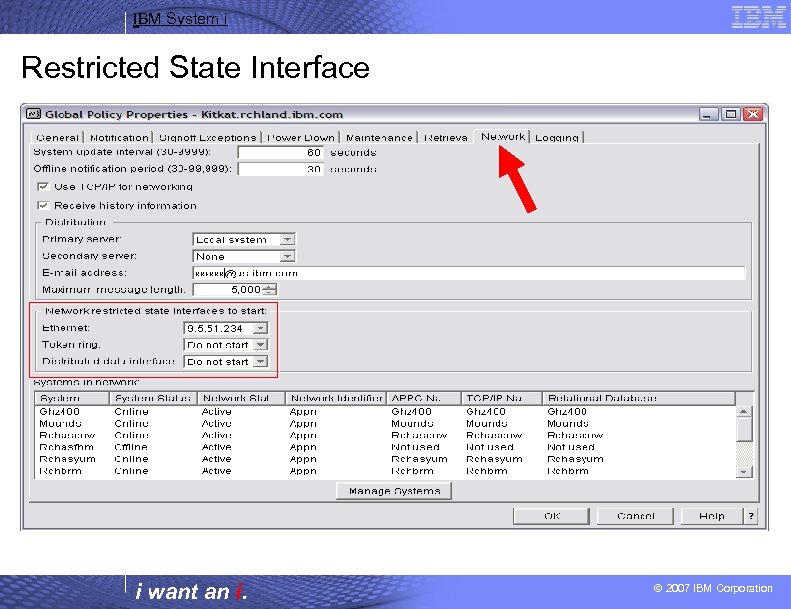This screenshot has height=609, width=791.
Task: Click the systems list scrollbar thumb
Action: click(744, 429)
